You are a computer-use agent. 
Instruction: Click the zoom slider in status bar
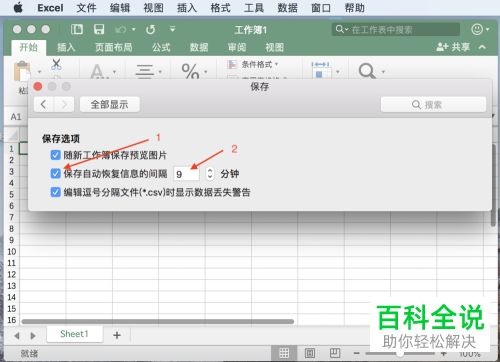(401, 353)
